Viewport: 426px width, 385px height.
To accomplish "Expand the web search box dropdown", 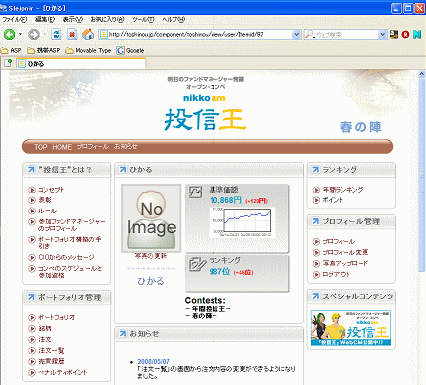I will pyautogui.click(x=382, y=34).
